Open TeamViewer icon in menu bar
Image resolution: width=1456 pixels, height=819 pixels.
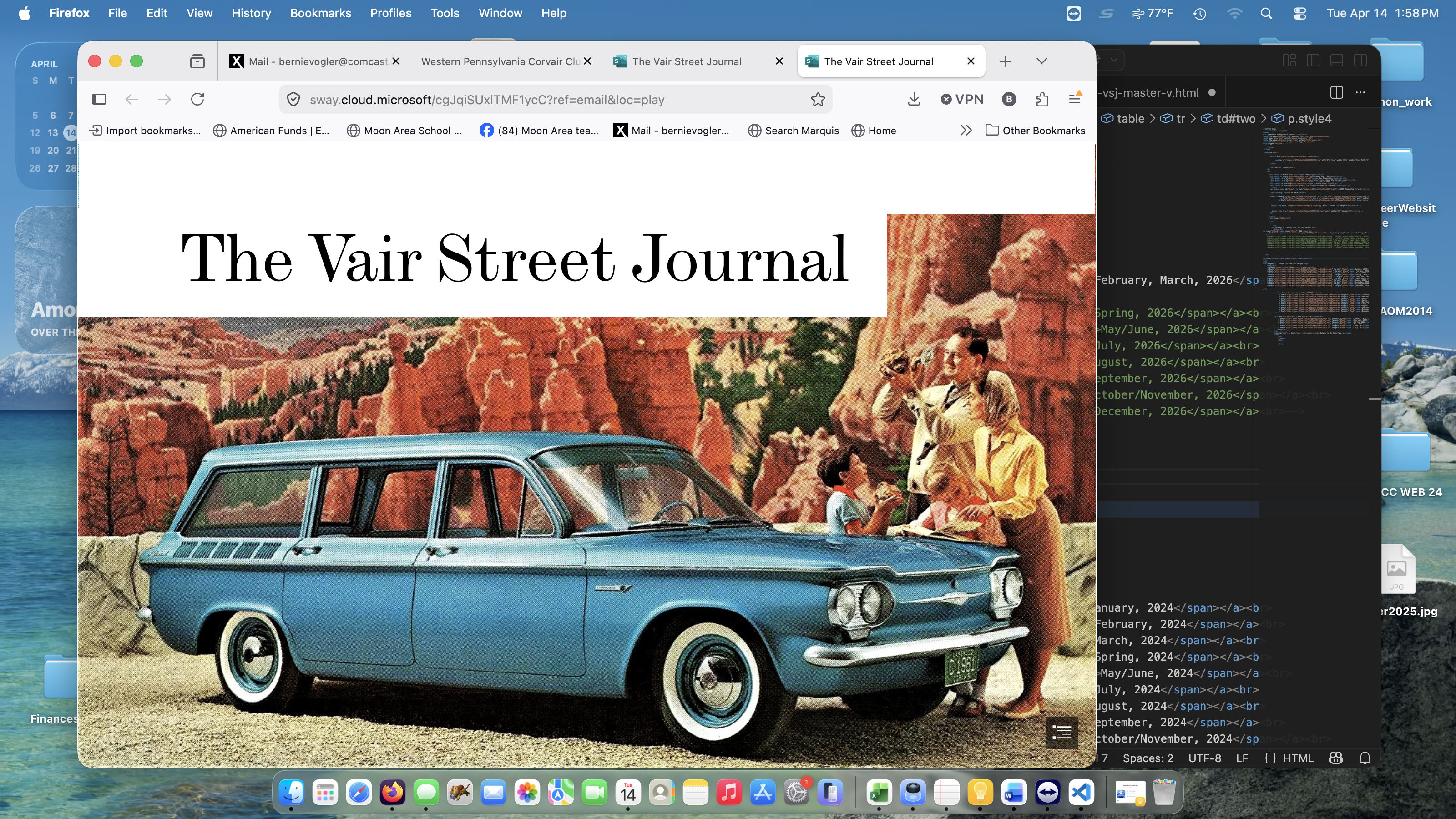(1073, 13)
